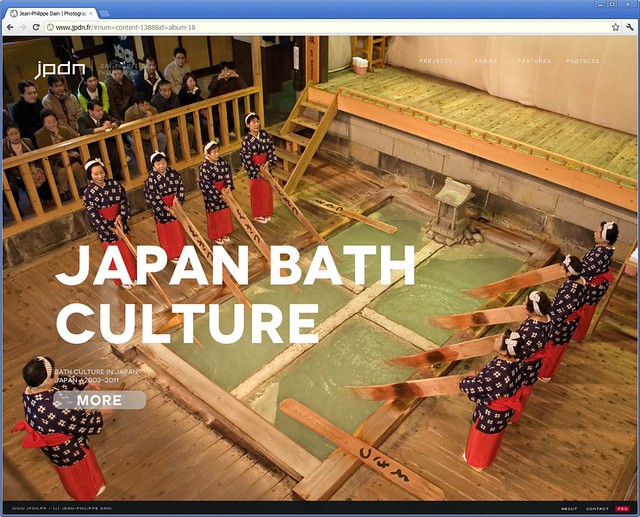The width and height of the screenshot is (640, 517).
Task: Maximize the browser window
Action: [613, 4]
